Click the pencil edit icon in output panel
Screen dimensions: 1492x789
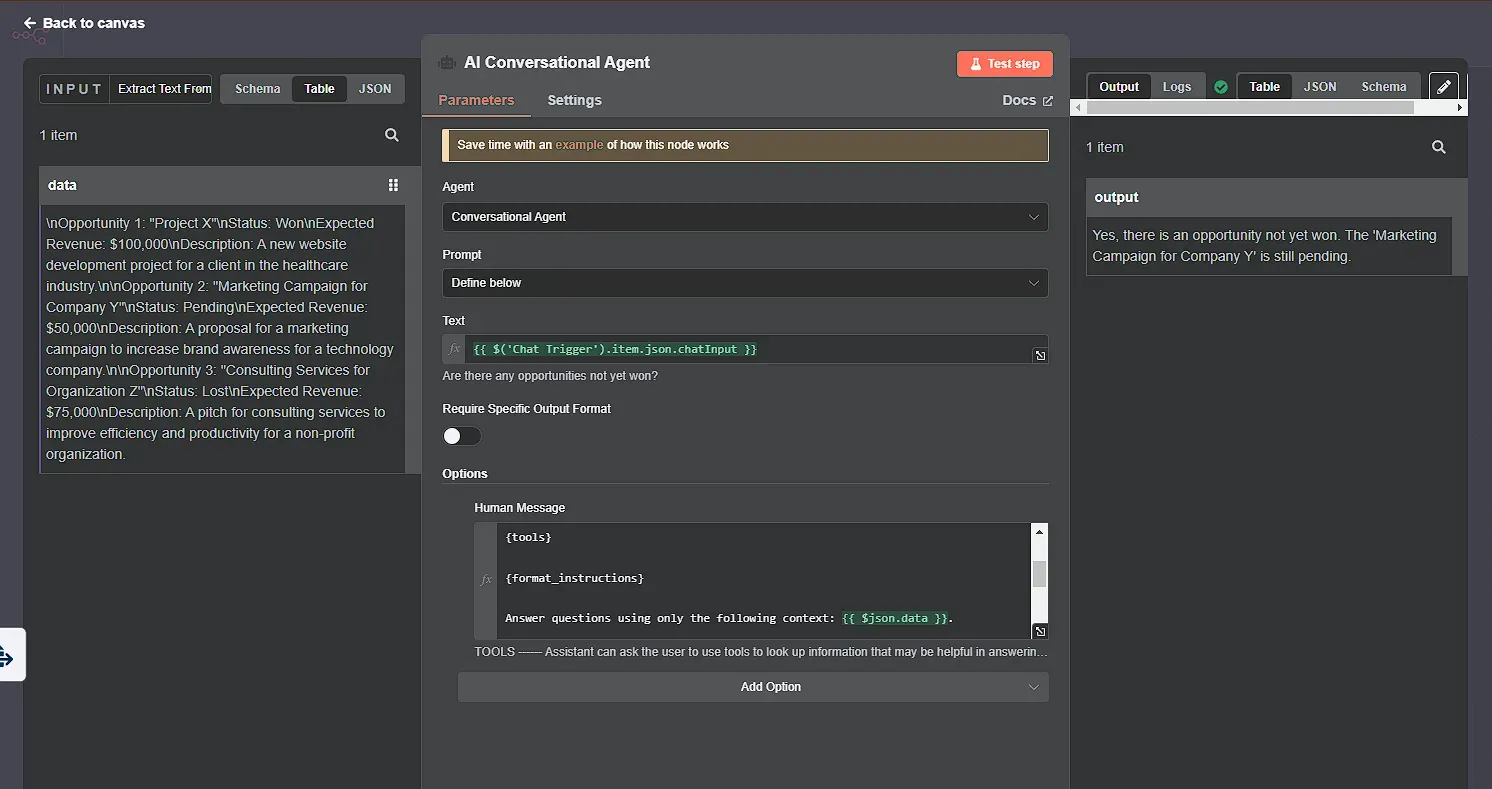(1444, 86)
